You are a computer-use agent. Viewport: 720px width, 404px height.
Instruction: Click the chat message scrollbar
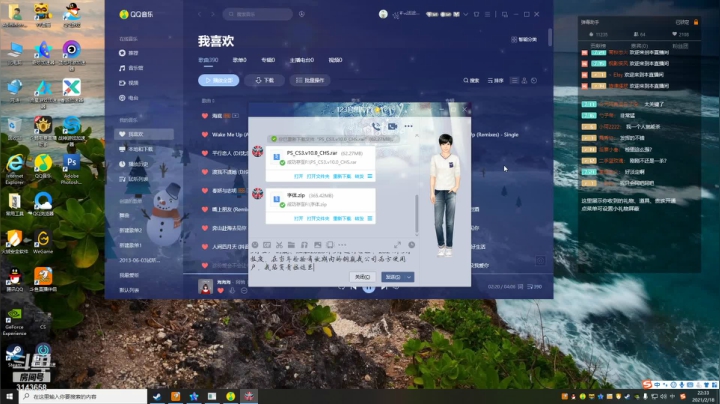tap(417, 213)
